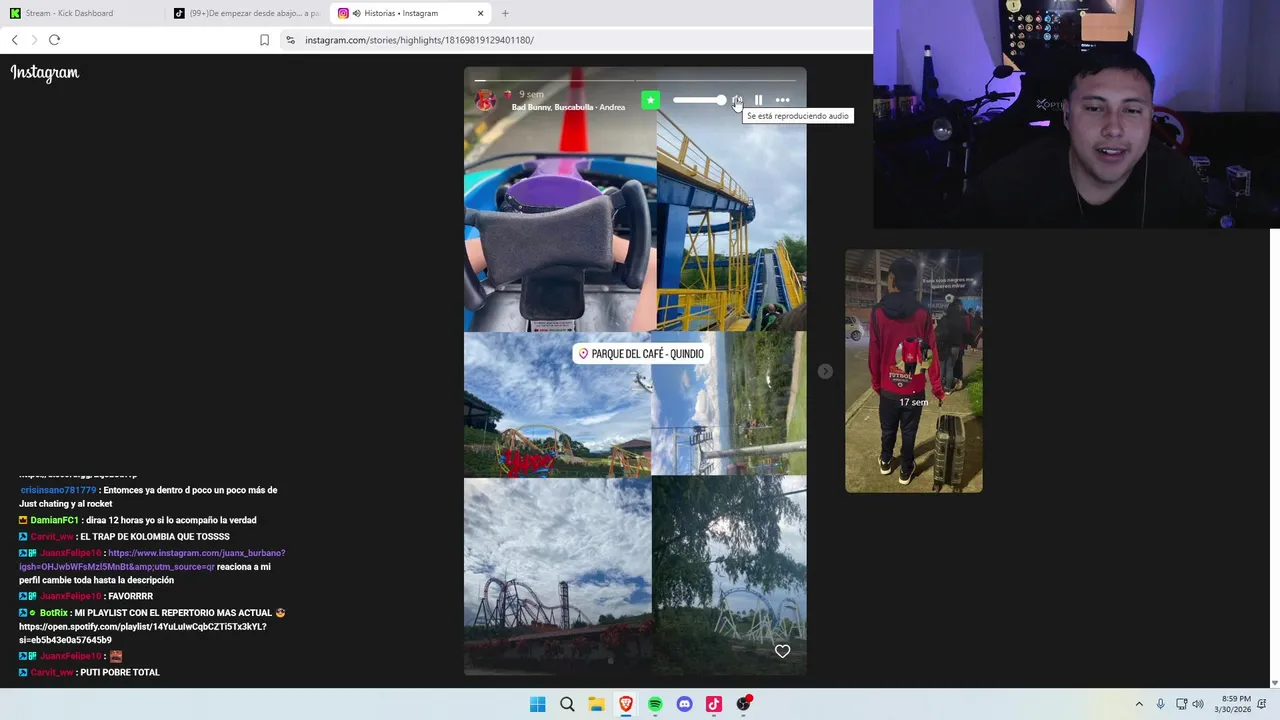Image resolution: width=1280 pixels, height=720 pixels.
Task: Open a new browser tab
Action: click(x=505, y=13)
